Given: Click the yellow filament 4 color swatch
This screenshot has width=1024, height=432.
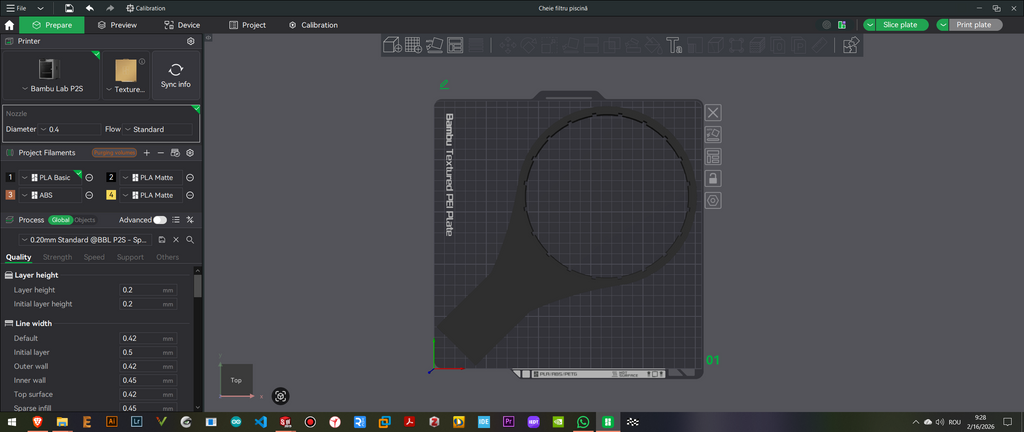Looking at the screenshot, I should (x=111, y=195).
